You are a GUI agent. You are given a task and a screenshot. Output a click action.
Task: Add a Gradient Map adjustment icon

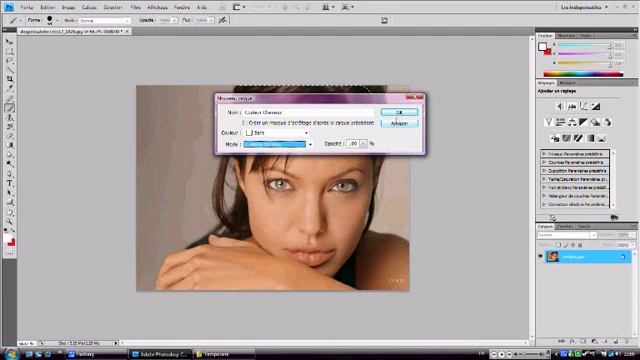[x=590, y=138]
